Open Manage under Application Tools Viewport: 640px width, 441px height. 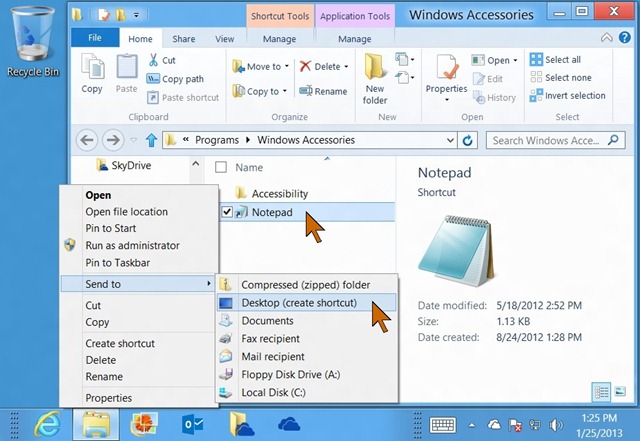354,39
